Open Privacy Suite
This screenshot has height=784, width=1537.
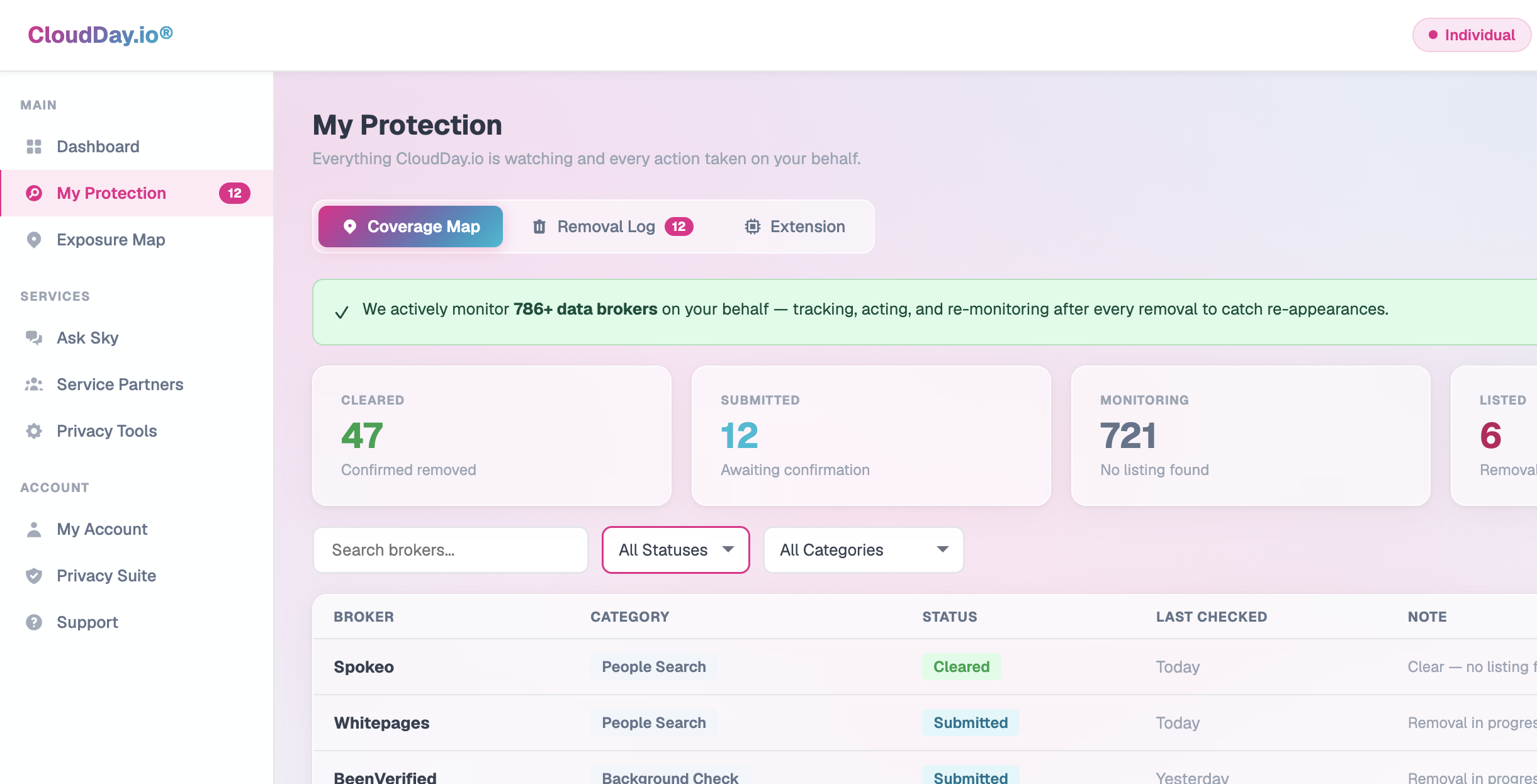point(137,576)
